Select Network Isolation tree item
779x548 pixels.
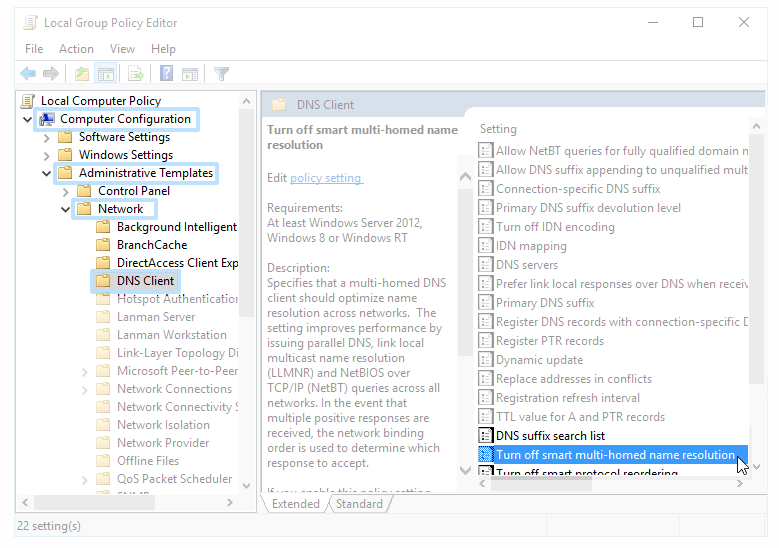[x=154, y=425]
